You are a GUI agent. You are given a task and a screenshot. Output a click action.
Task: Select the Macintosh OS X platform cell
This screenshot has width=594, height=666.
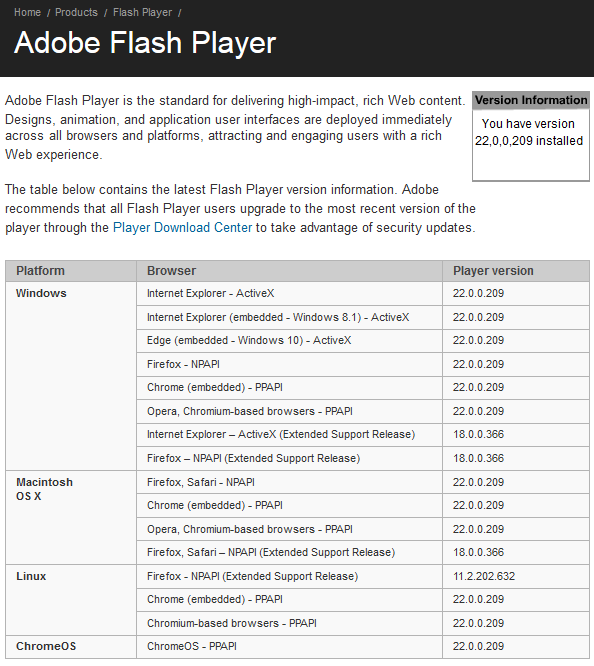coord(71,517)
